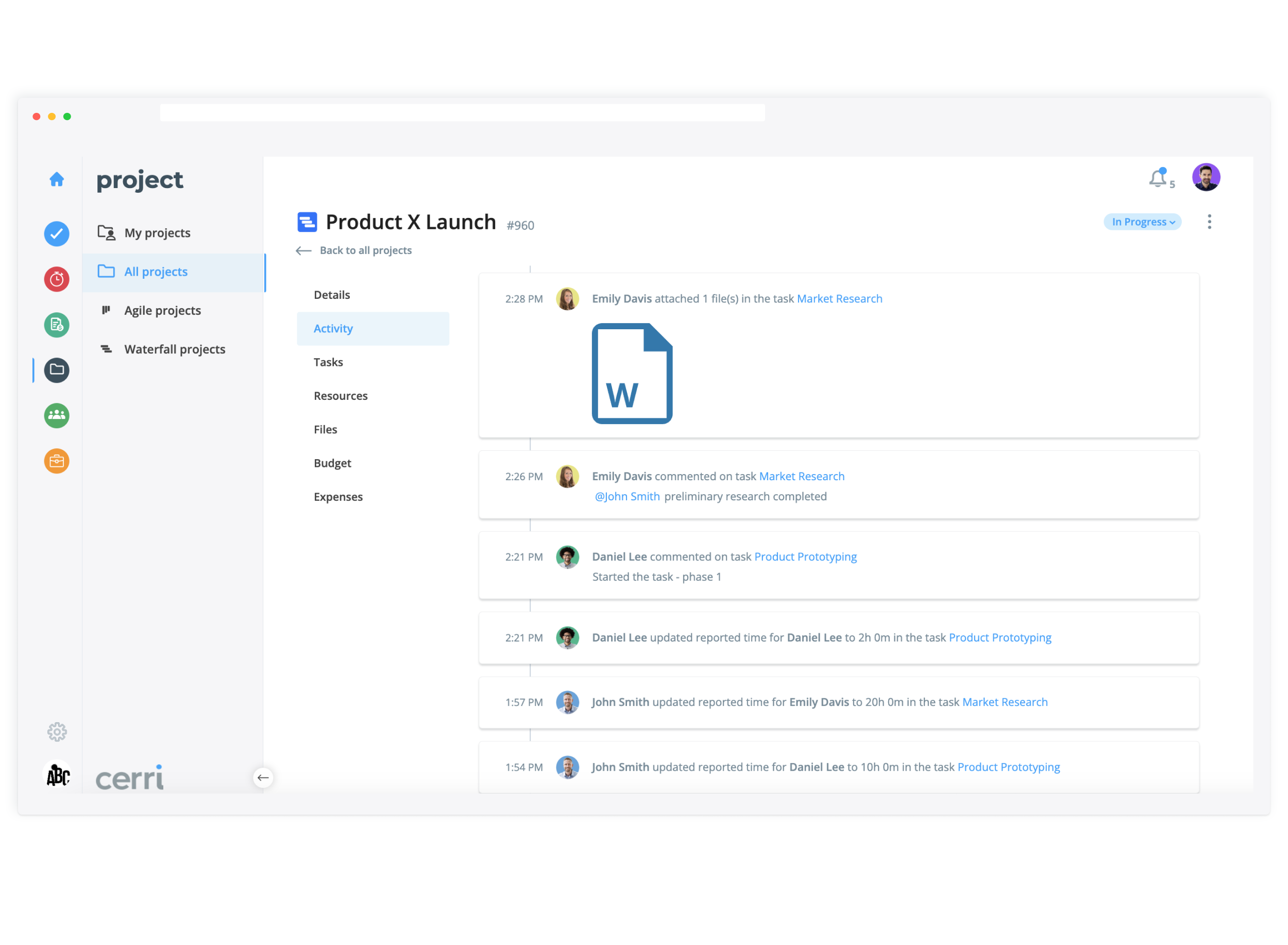Select Waterfall projects in sidebar
Image resolution: width=1288 pixels, height=945 pixels.
175,349
